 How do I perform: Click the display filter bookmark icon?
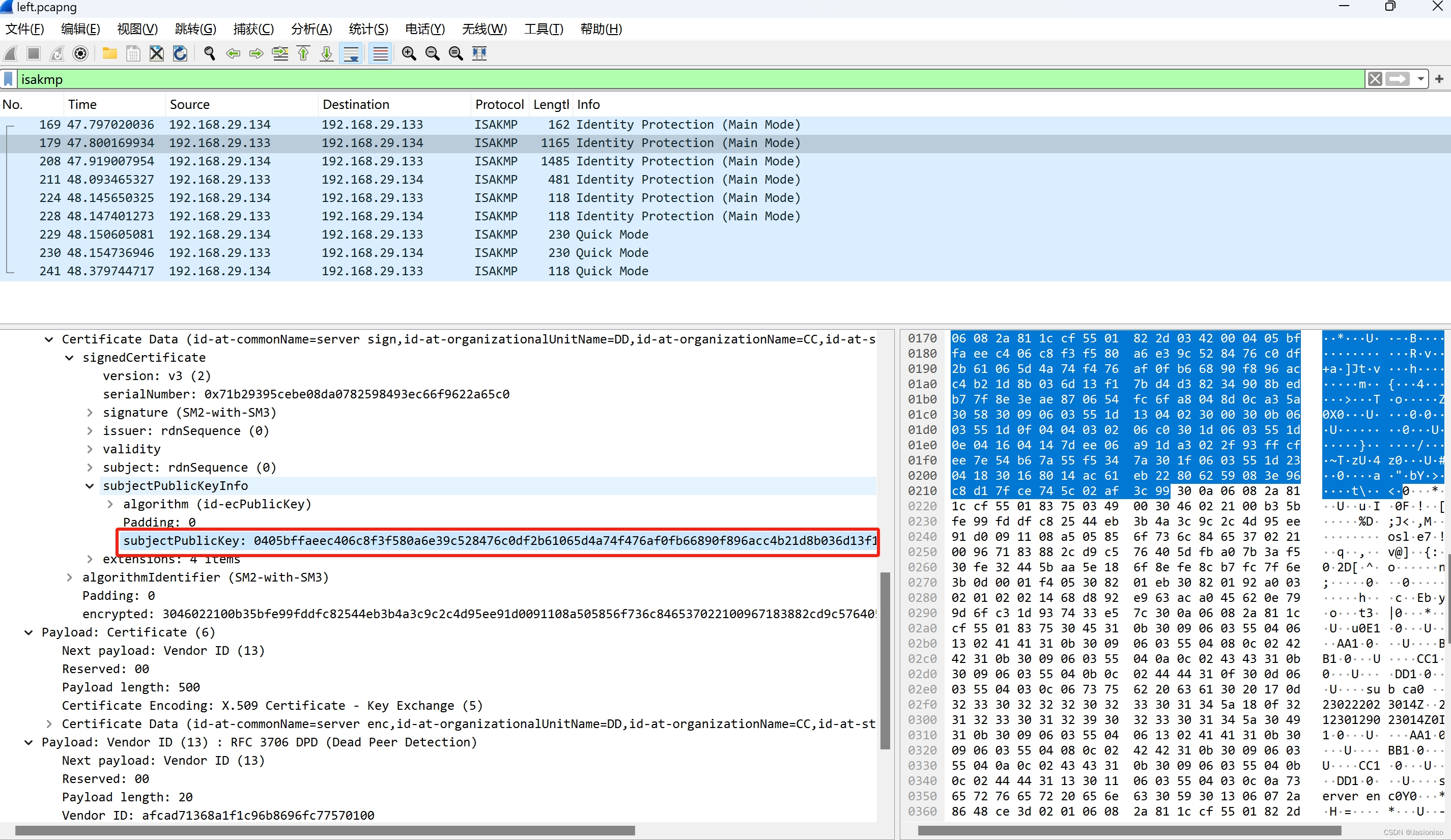click(x=9, y=79)
